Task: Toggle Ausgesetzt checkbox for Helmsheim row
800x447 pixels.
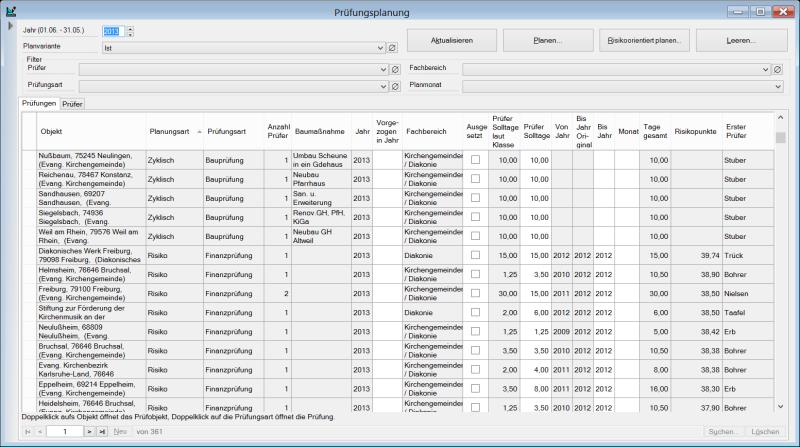Action: point(476,274)
